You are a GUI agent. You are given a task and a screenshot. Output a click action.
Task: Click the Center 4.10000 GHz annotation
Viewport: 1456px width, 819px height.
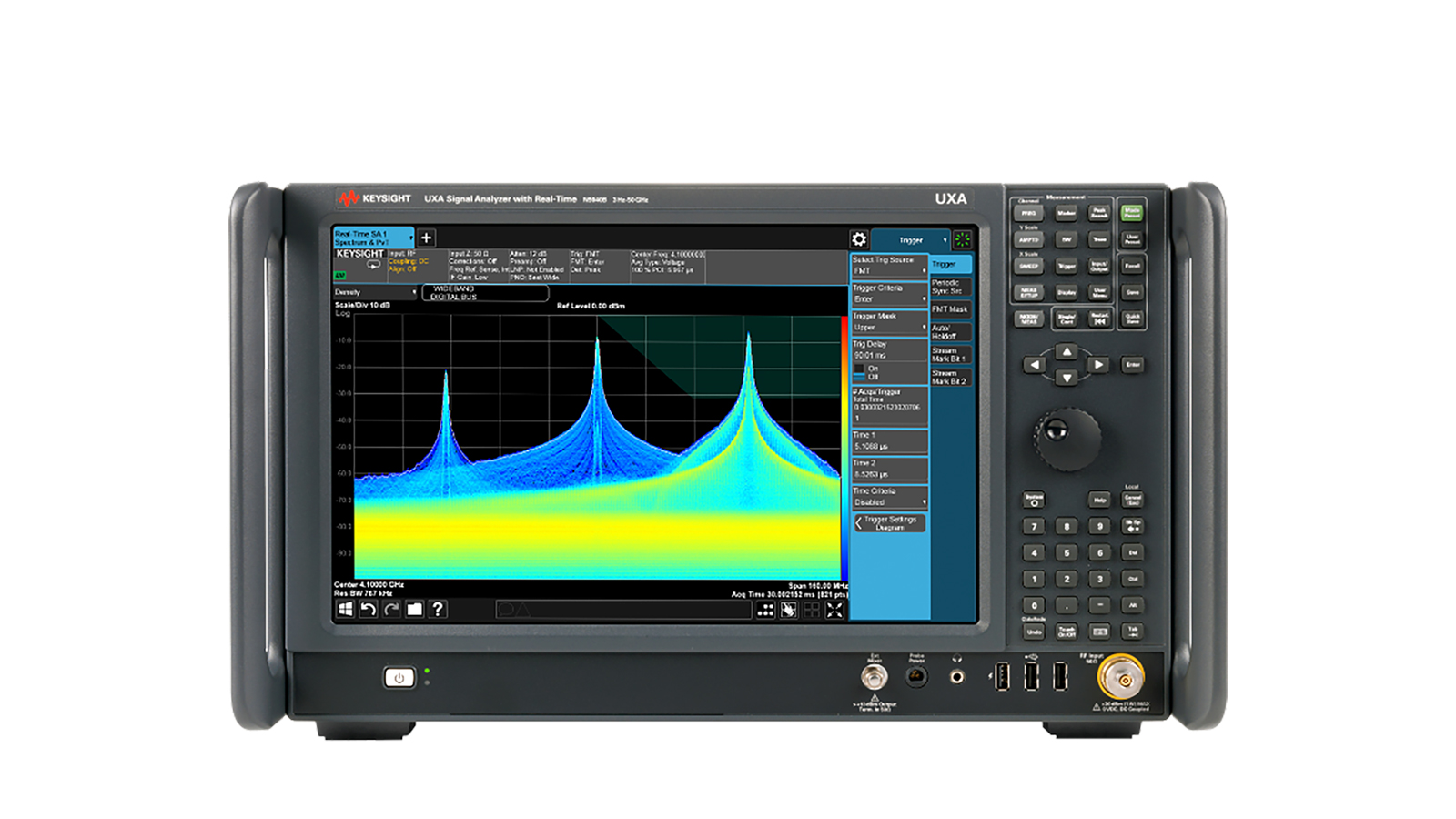[369, 584]
